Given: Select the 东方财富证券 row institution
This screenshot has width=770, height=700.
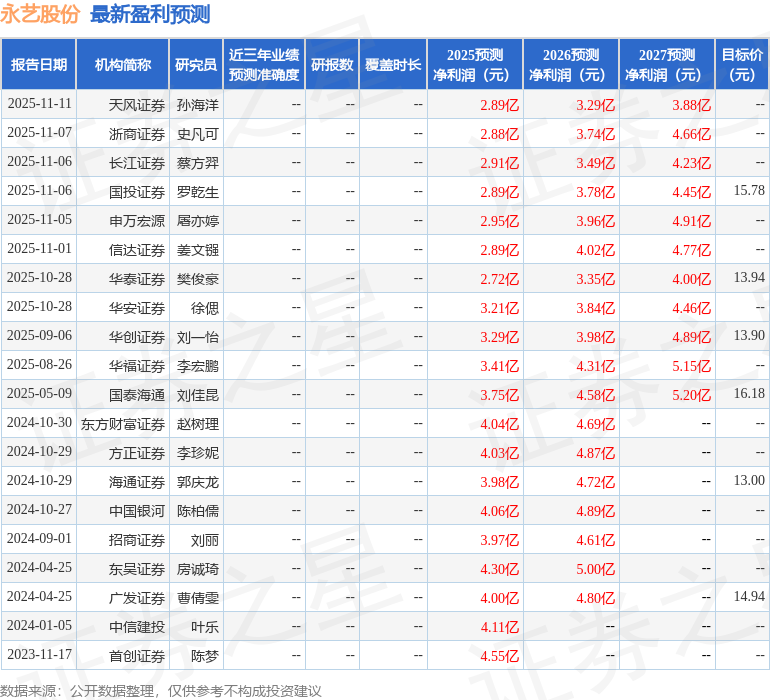Looking at the screenshot, I should pos(123,423).
